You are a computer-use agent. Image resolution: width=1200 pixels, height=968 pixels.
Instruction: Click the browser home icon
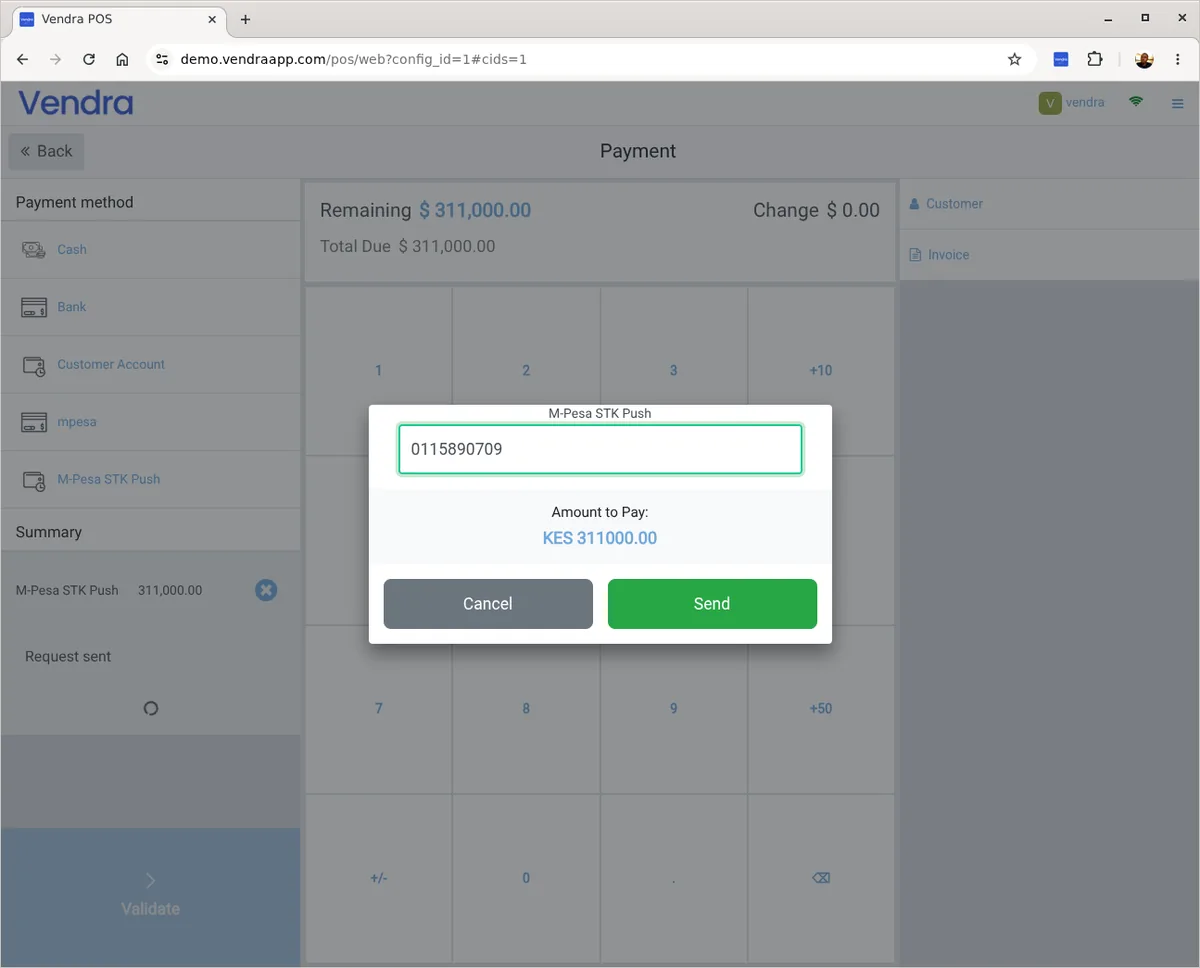122,59
